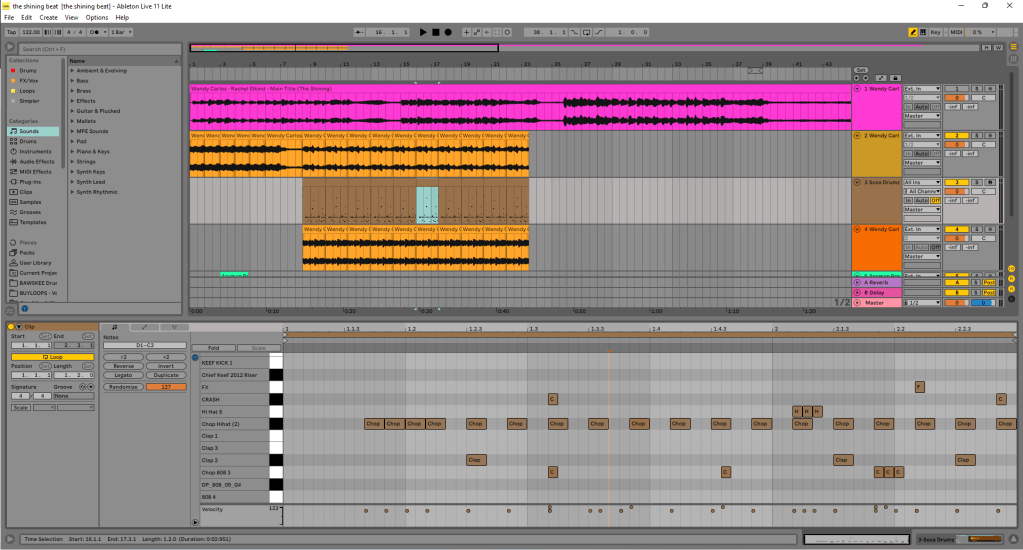
Task: Enable the Key mapping mode switch
Action: (x=934, y=32)
